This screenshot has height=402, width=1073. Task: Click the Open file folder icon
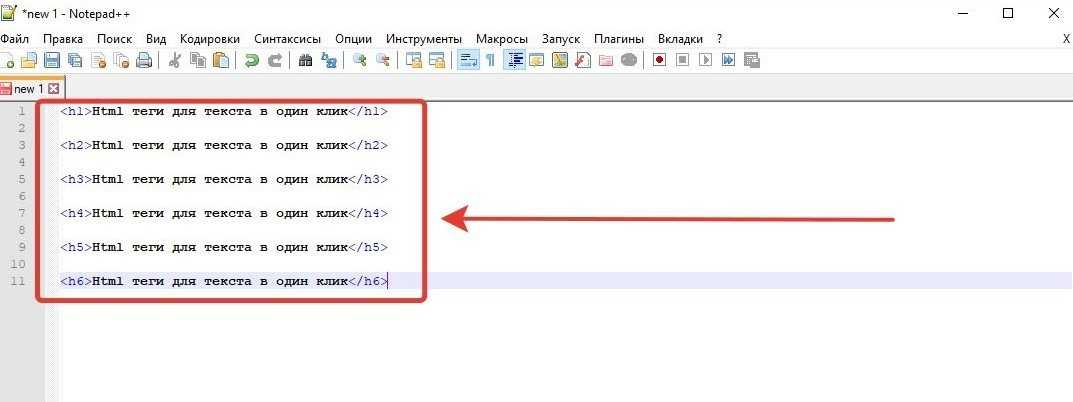coord(30,60)
